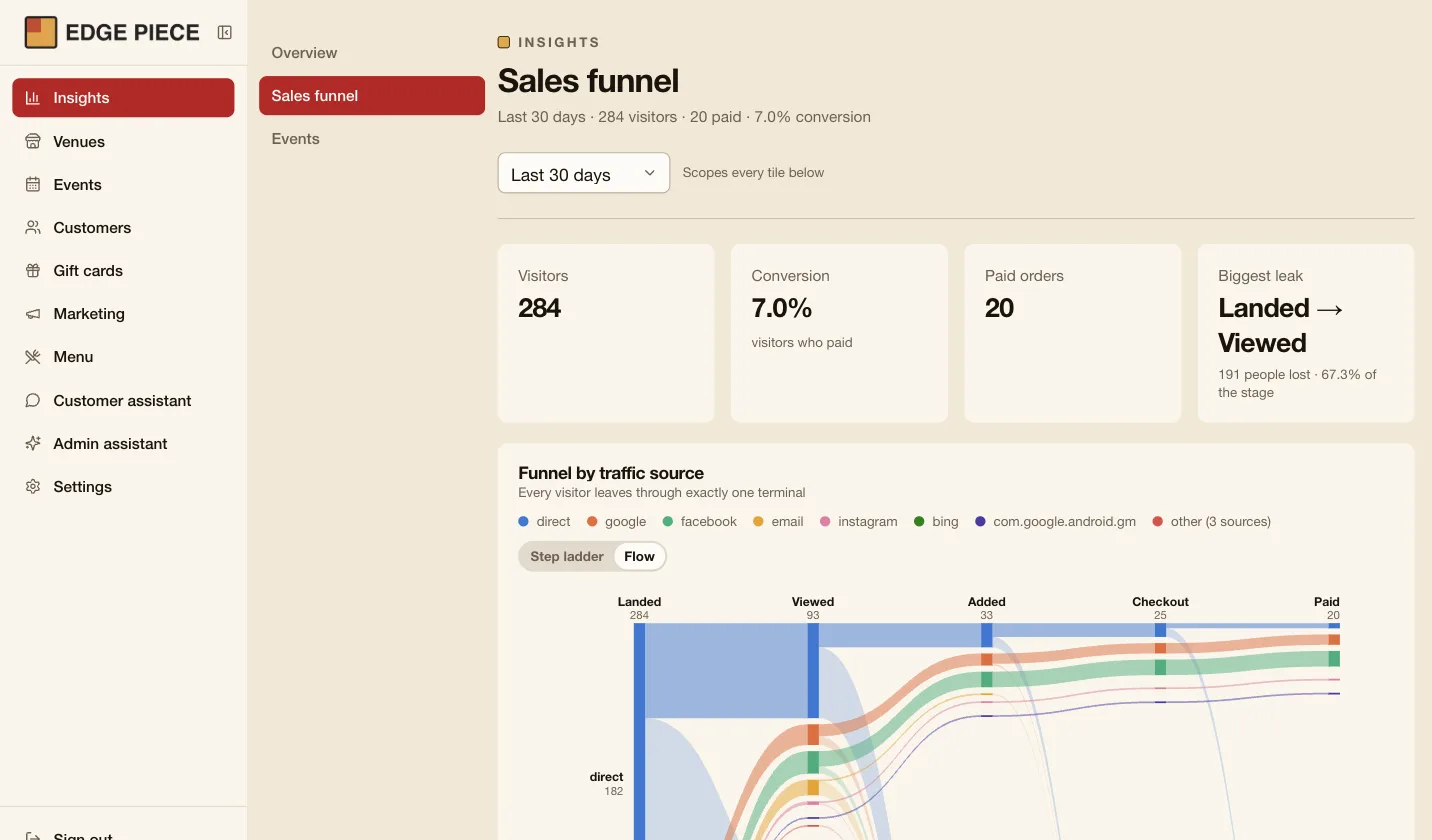The image size is (1432, 840).
Task: Click the small Insights badge square icon
Action: point(504,42)
